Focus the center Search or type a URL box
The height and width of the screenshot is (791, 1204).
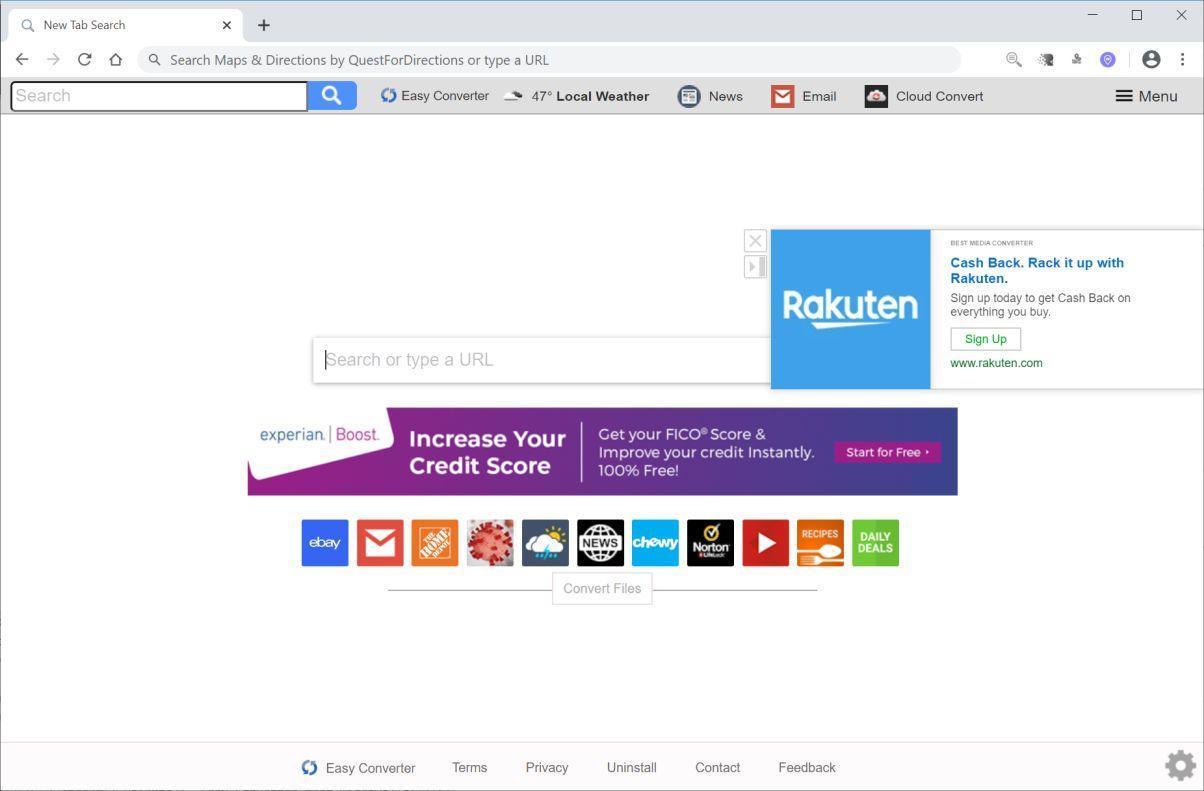click(x=542, y=360)
